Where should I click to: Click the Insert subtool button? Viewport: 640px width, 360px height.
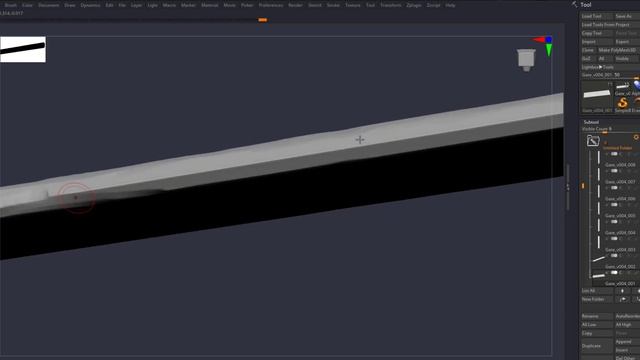pos(627,350)
